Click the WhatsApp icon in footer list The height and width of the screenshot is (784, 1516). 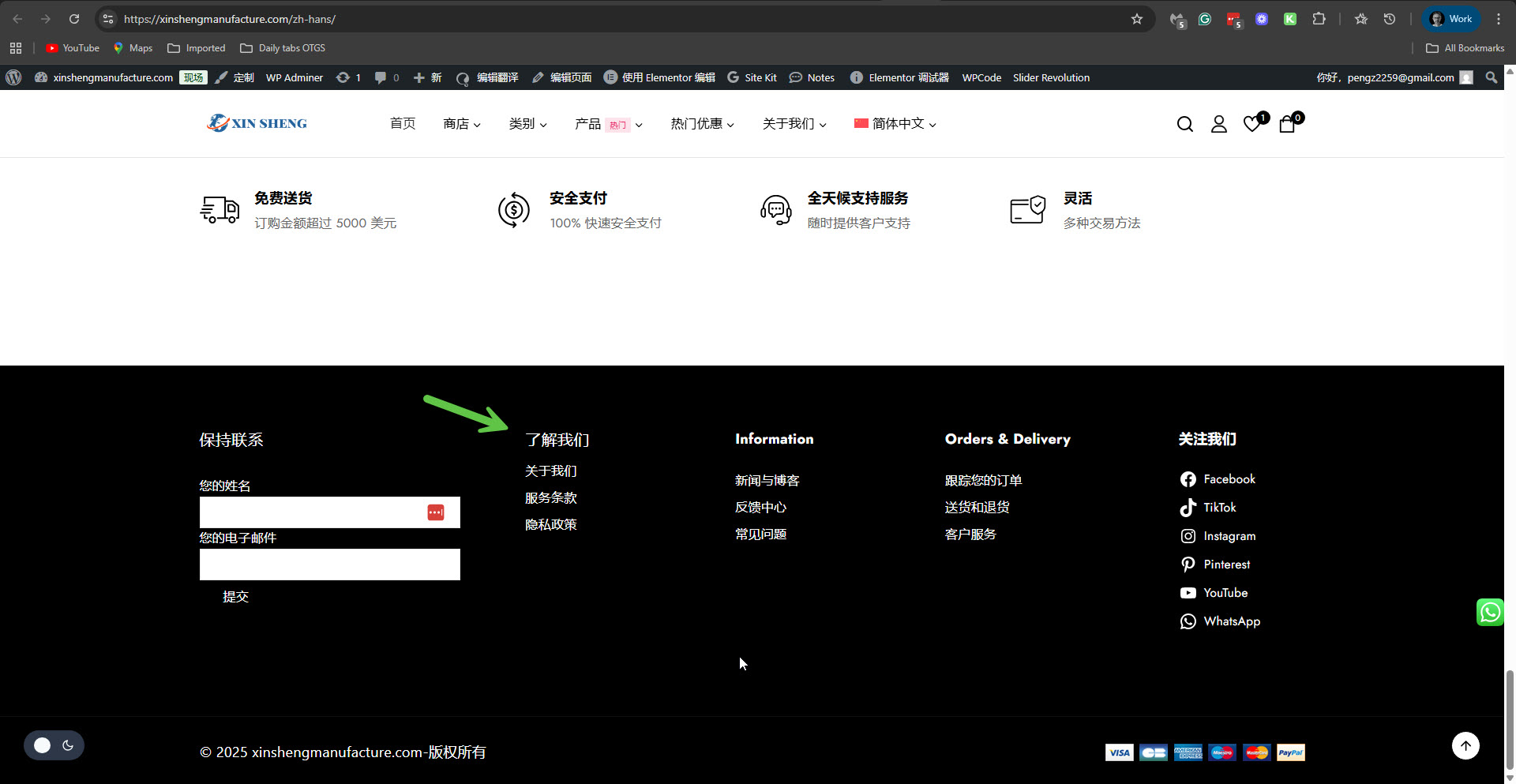point(1188,621)
